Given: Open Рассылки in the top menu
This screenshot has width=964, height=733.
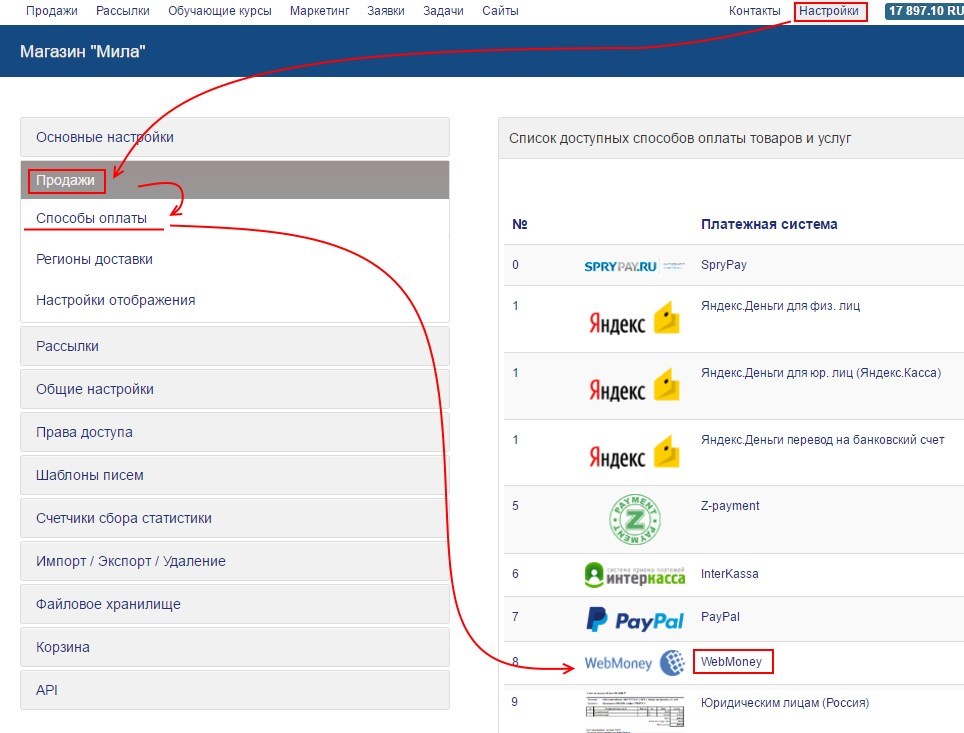Looking at the screenshot, I should tap(123, 11).
